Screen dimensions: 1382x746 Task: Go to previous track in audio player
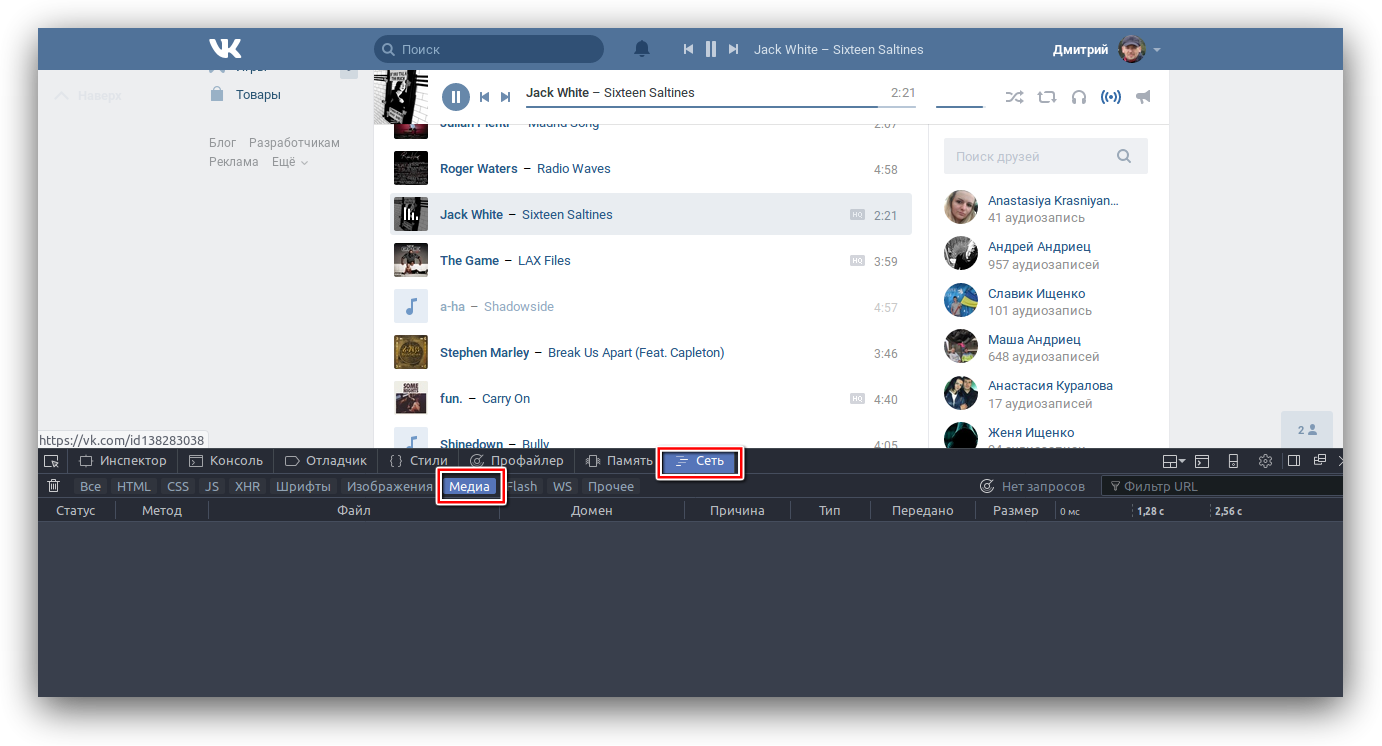tap(485, 97)
